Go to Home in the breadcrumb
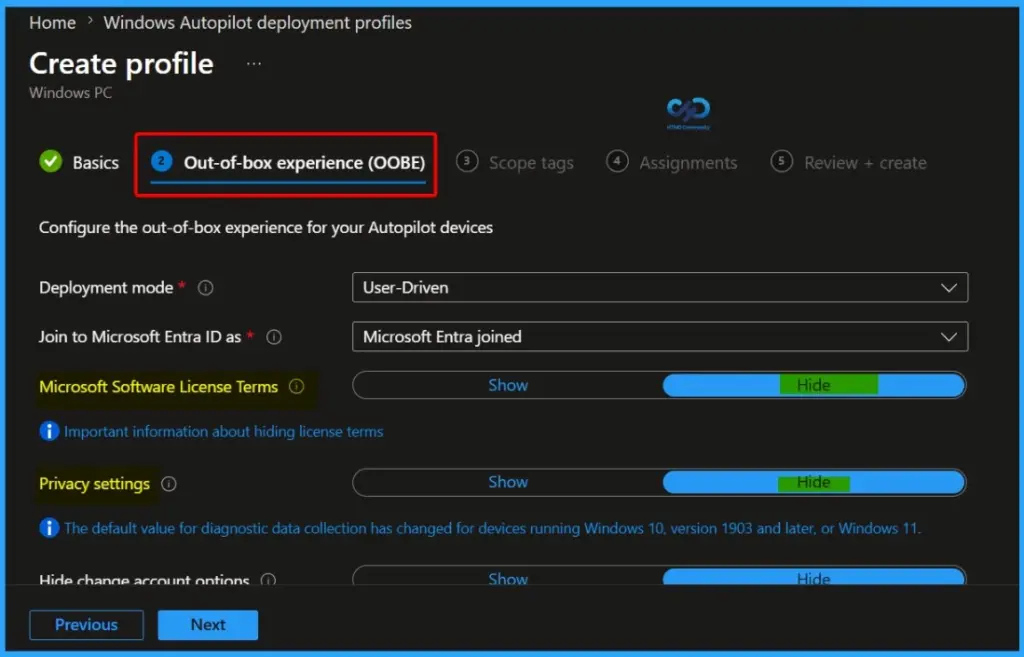Image resolution: width=1024 pixels, height=657 pixels. [x=52, y=23]
